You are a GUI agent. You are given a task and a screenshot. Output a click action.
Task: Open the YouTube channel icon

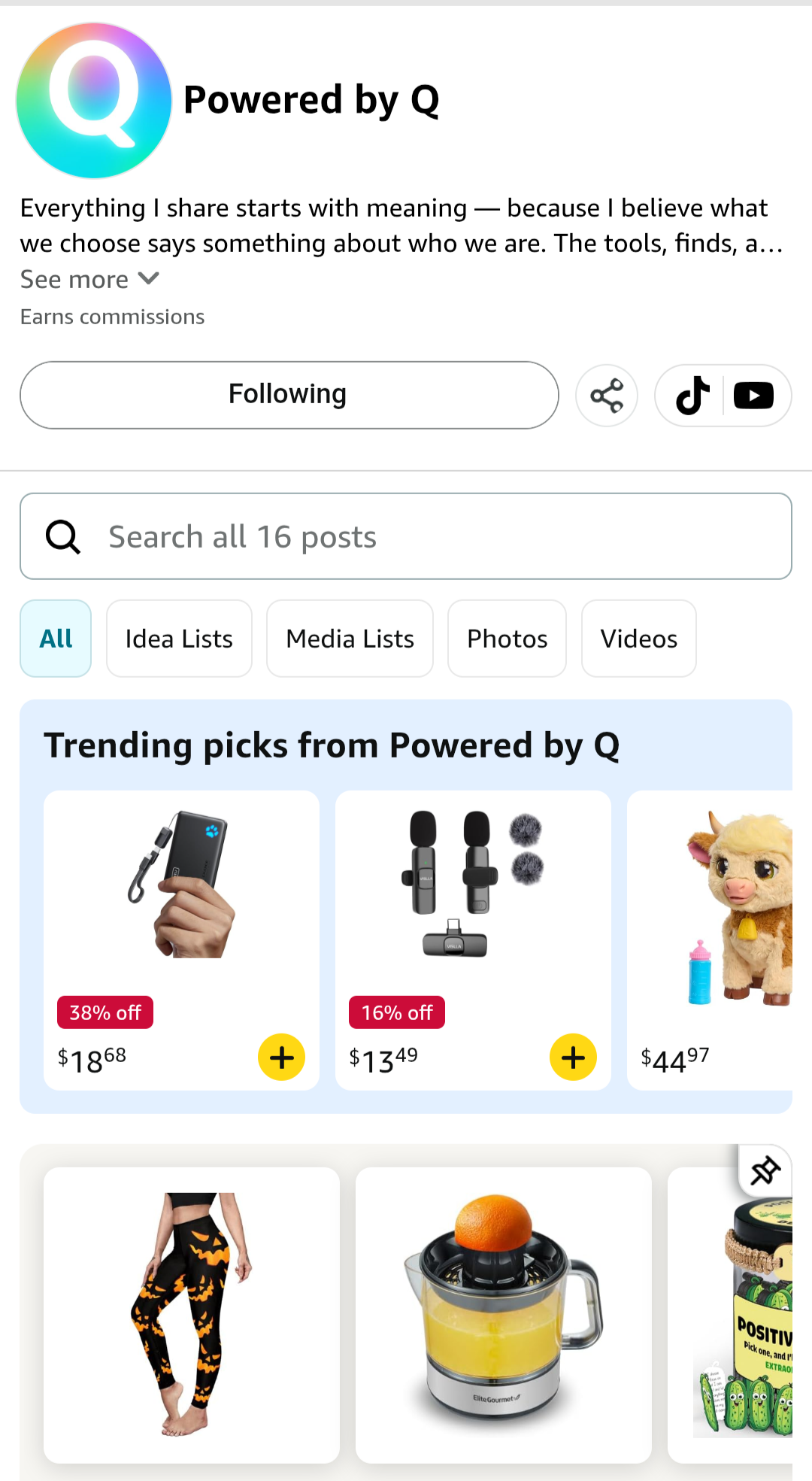click(753, 396)
